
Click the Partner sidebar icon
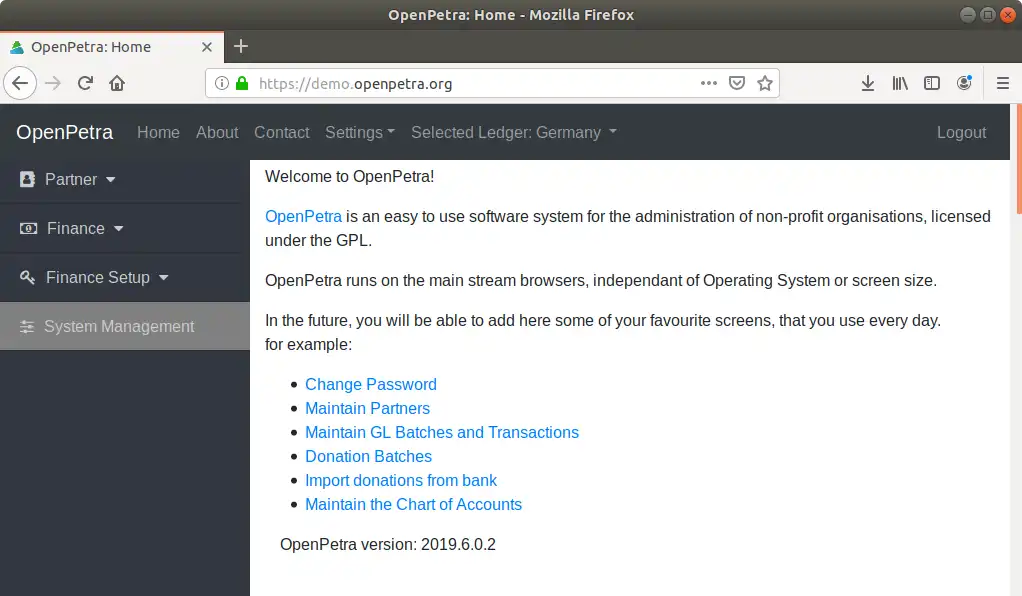[x=27, y=180]
